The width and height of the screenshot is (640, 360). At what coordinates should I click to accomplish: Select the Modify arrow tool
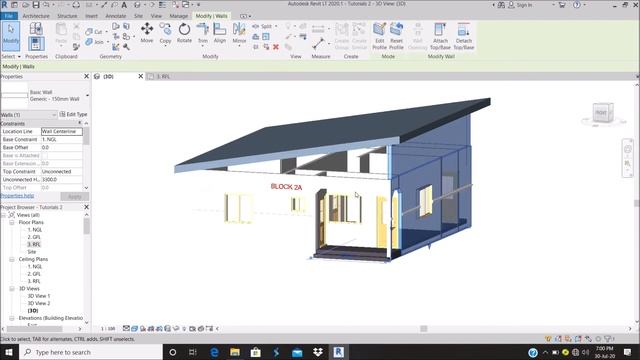coord(11,35)
